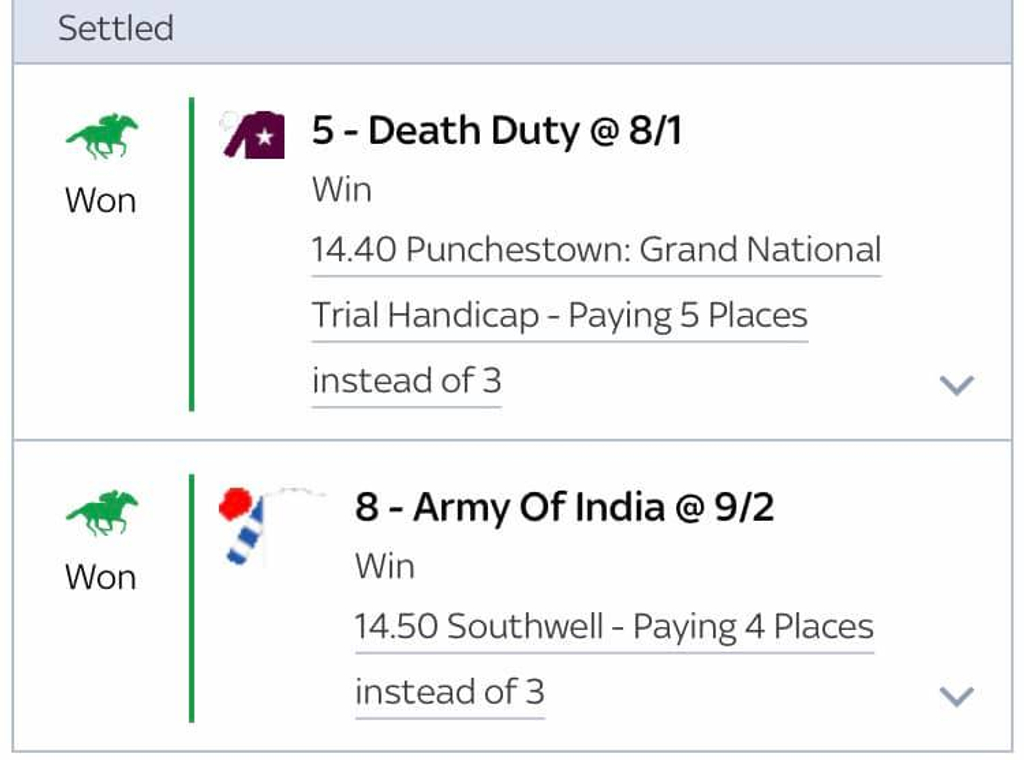Click the Won label on Army Of India bet

(101, 577)
